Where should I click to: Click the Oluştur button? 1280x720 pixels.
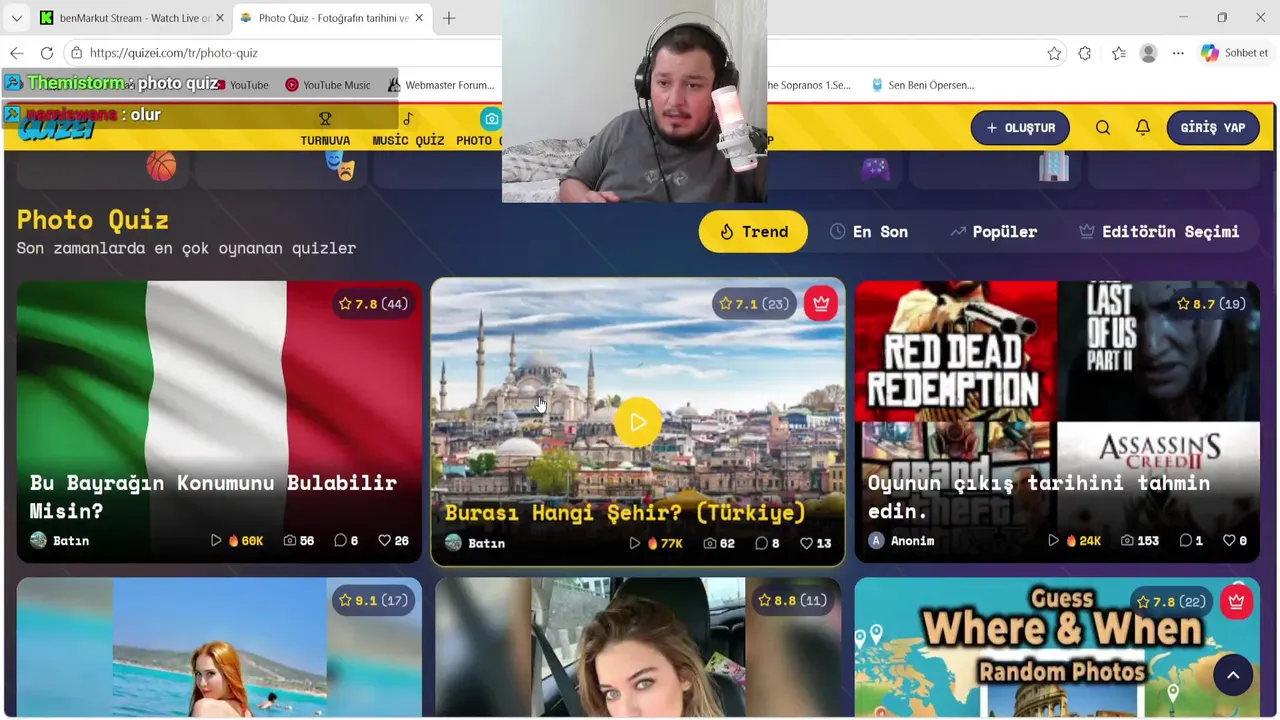click(x=1020, y=128)
